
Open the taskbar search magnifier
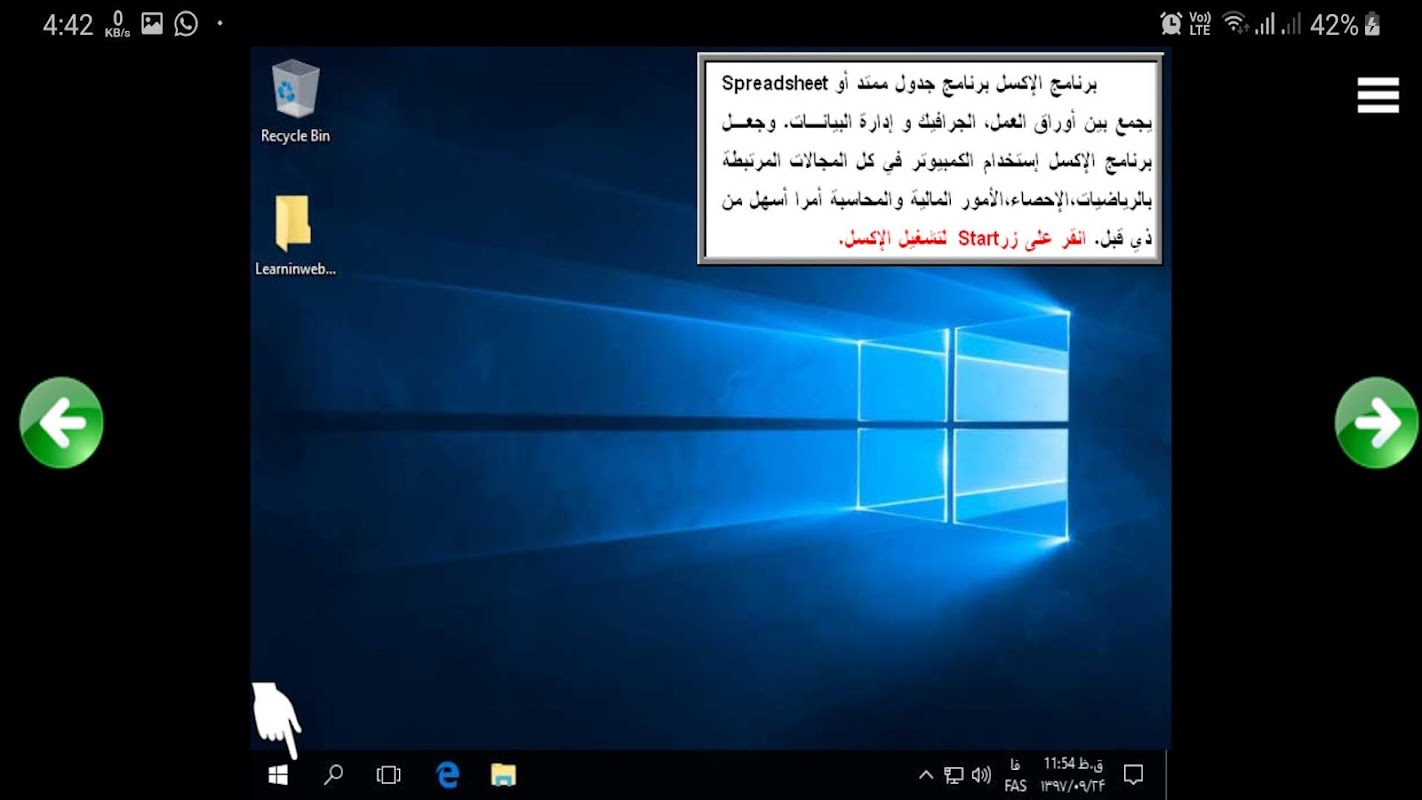(333, 775)
